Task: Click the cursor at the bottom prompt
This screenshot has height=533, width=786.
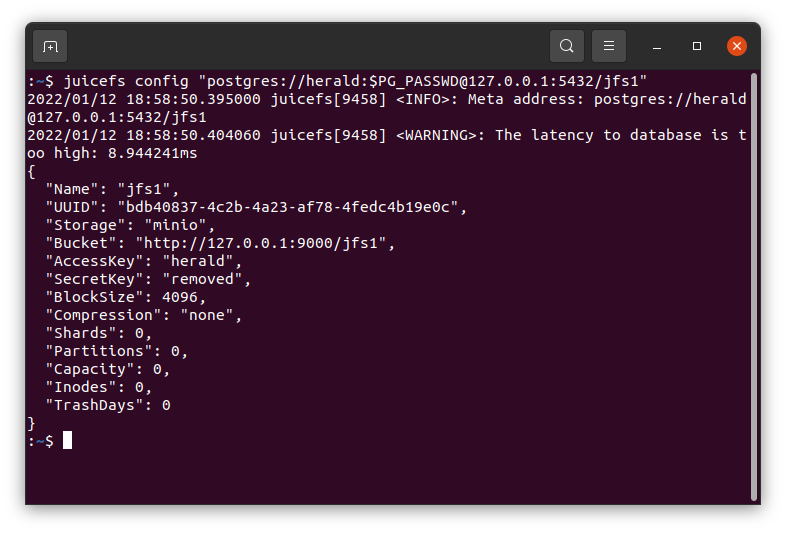Action: point(67,441)
